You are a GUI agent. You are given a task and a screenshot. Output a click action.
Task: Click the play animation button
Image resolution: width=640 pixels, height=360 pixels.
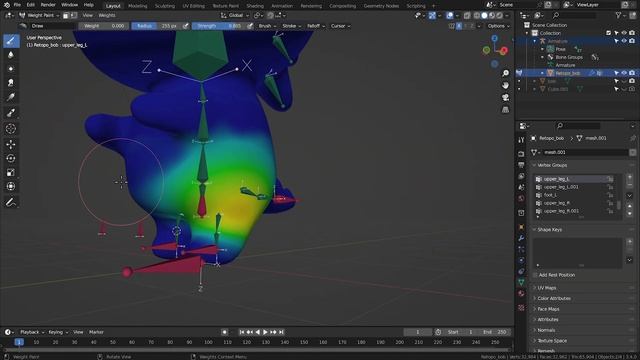265,332
